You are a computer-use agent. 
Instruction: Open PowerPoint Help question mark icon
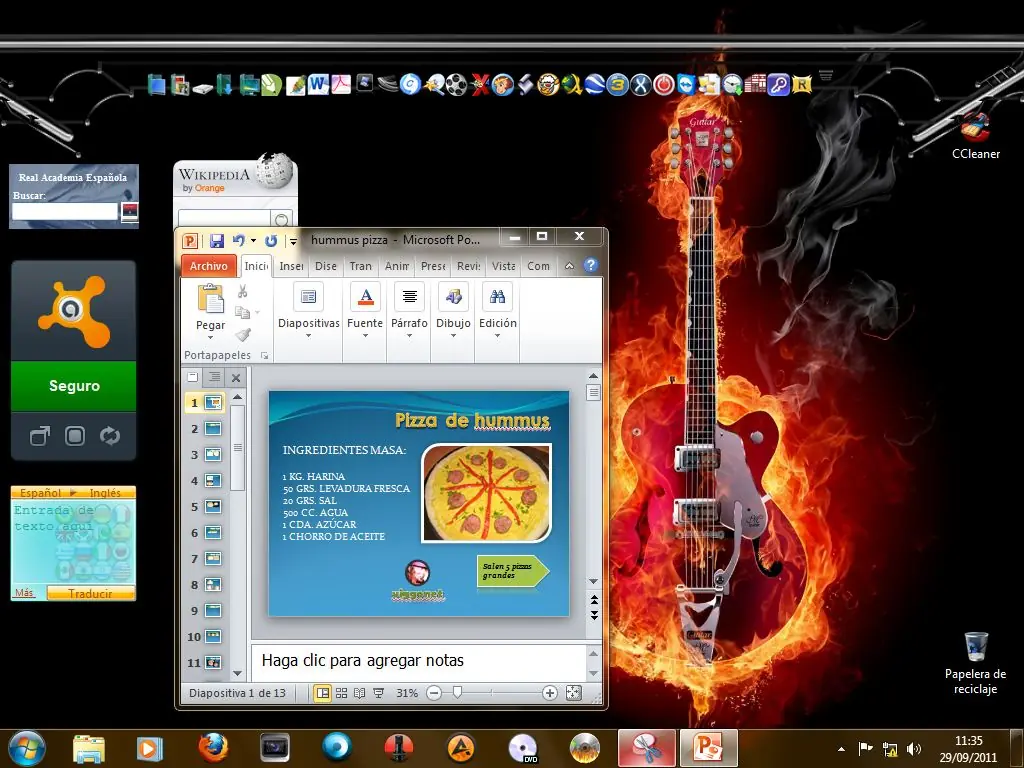pos(591,266)
